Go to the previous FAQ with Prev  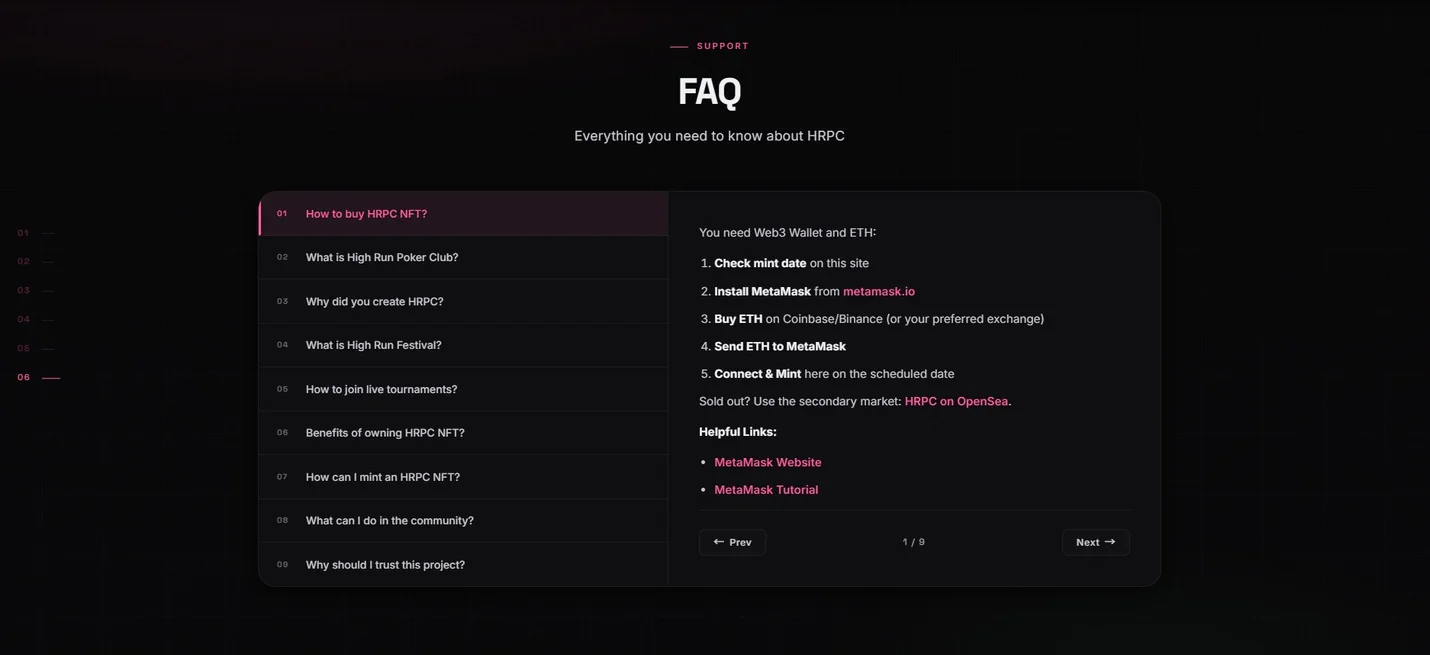coord(732,542)
